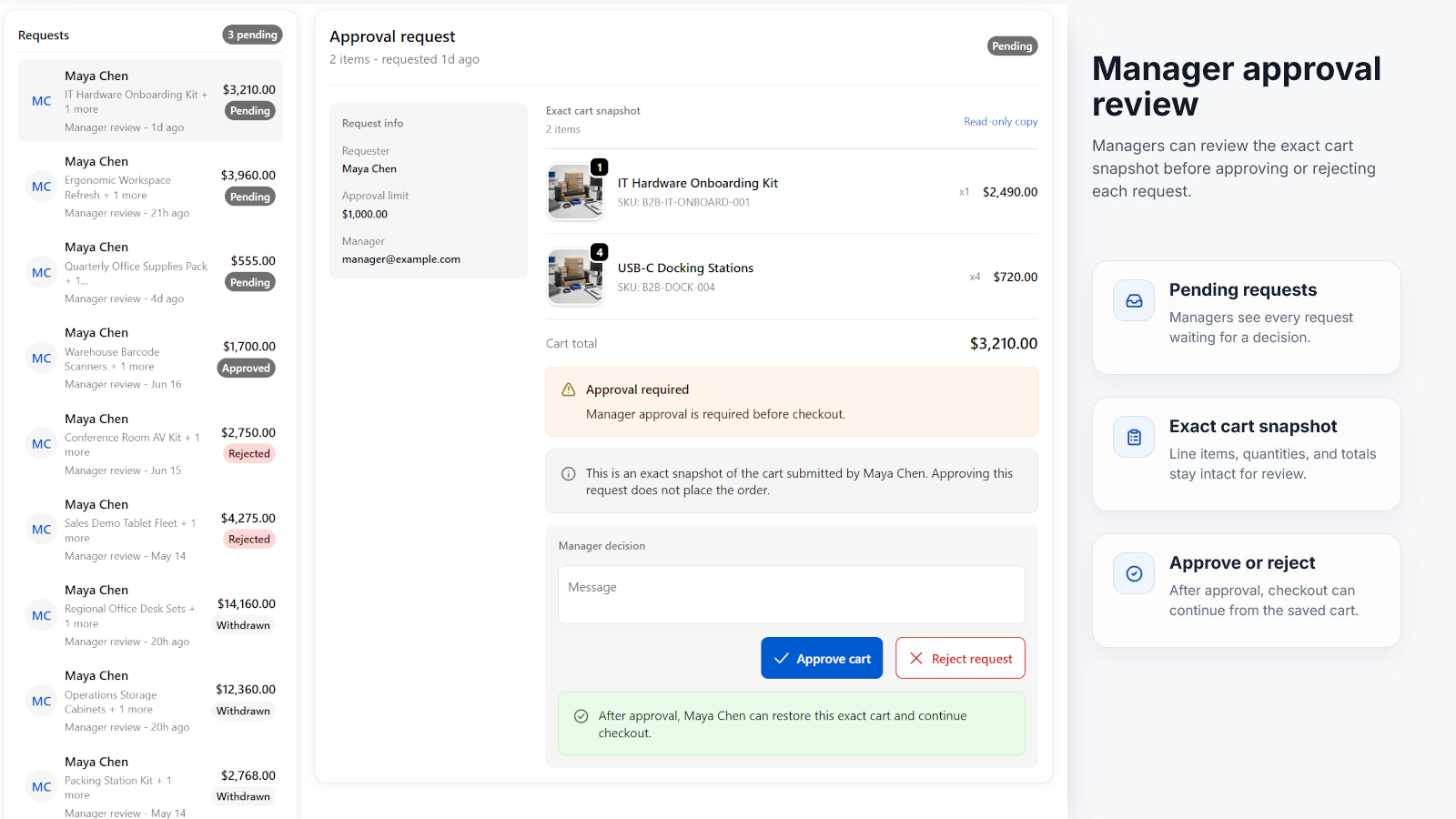Screen dimensions: 1456x819
Task: Click the Pending status badge in approval header
Action: (1012, 45)
